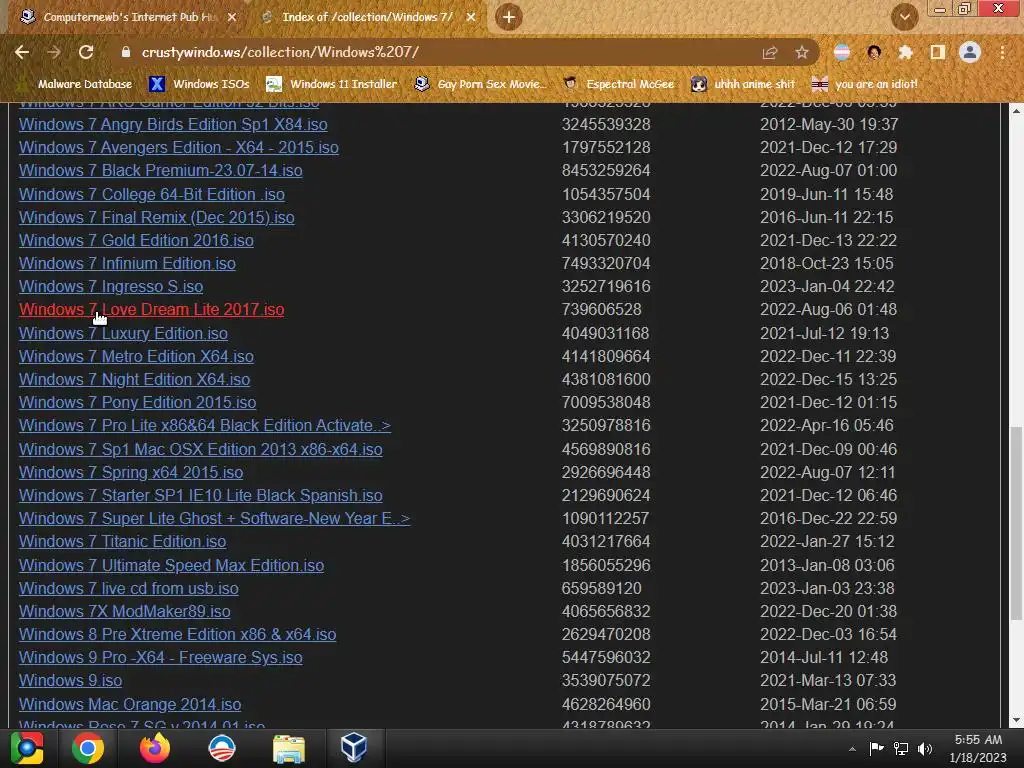Share this page from address bar

(770, 52)
